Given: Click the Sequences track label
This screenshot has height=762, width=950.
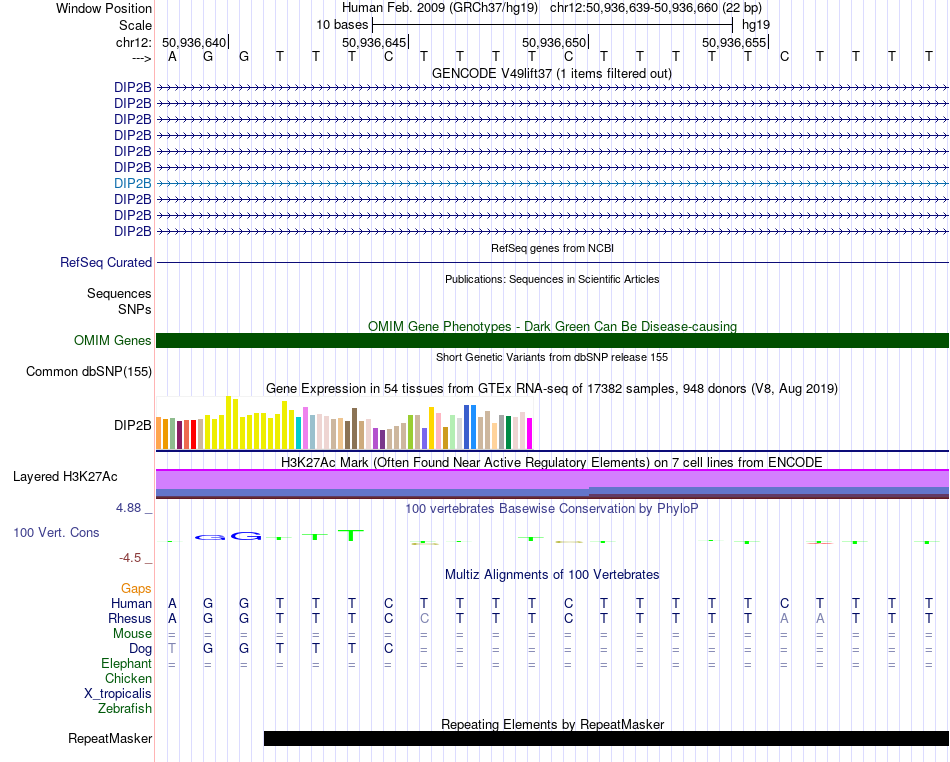Looking at the screenshot, I should [x=119, y=293].
